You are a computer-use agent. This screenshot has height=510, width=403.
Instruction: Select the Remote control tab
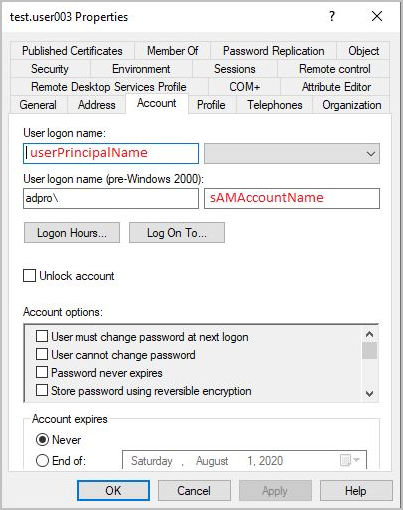(334, 69)
